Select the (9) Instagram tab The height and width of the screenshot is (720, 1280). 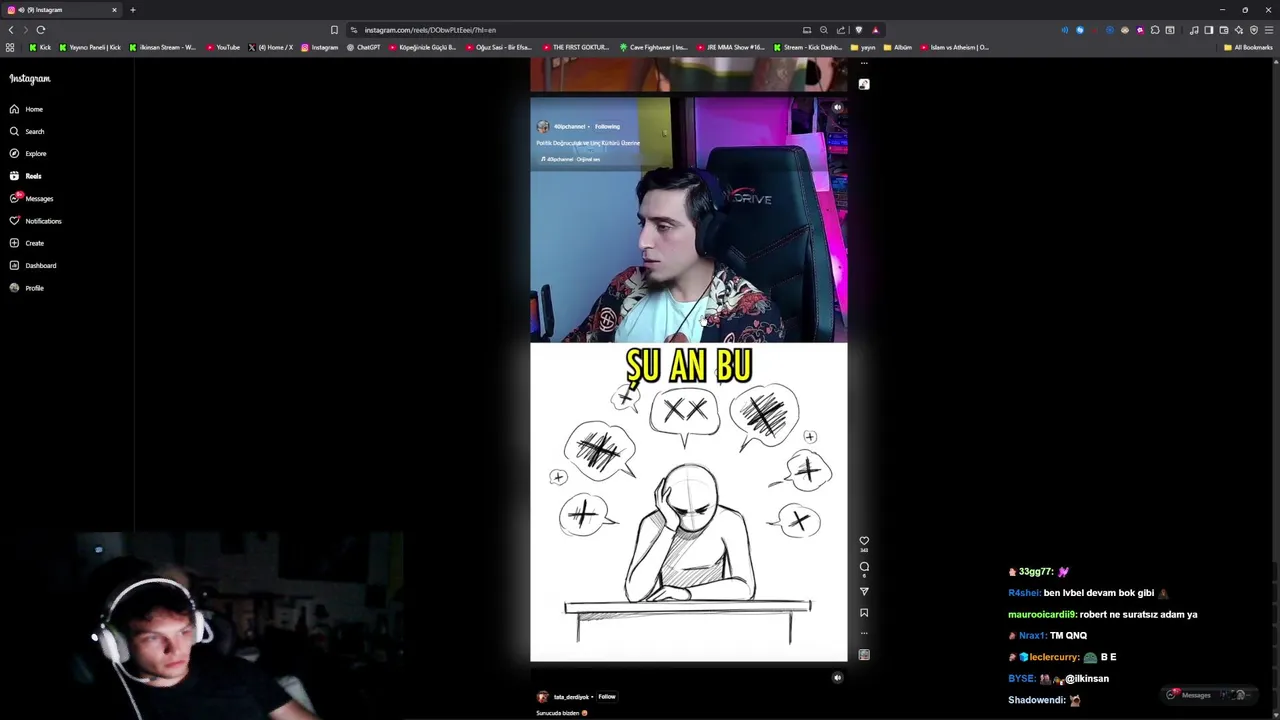coord(62,10)
